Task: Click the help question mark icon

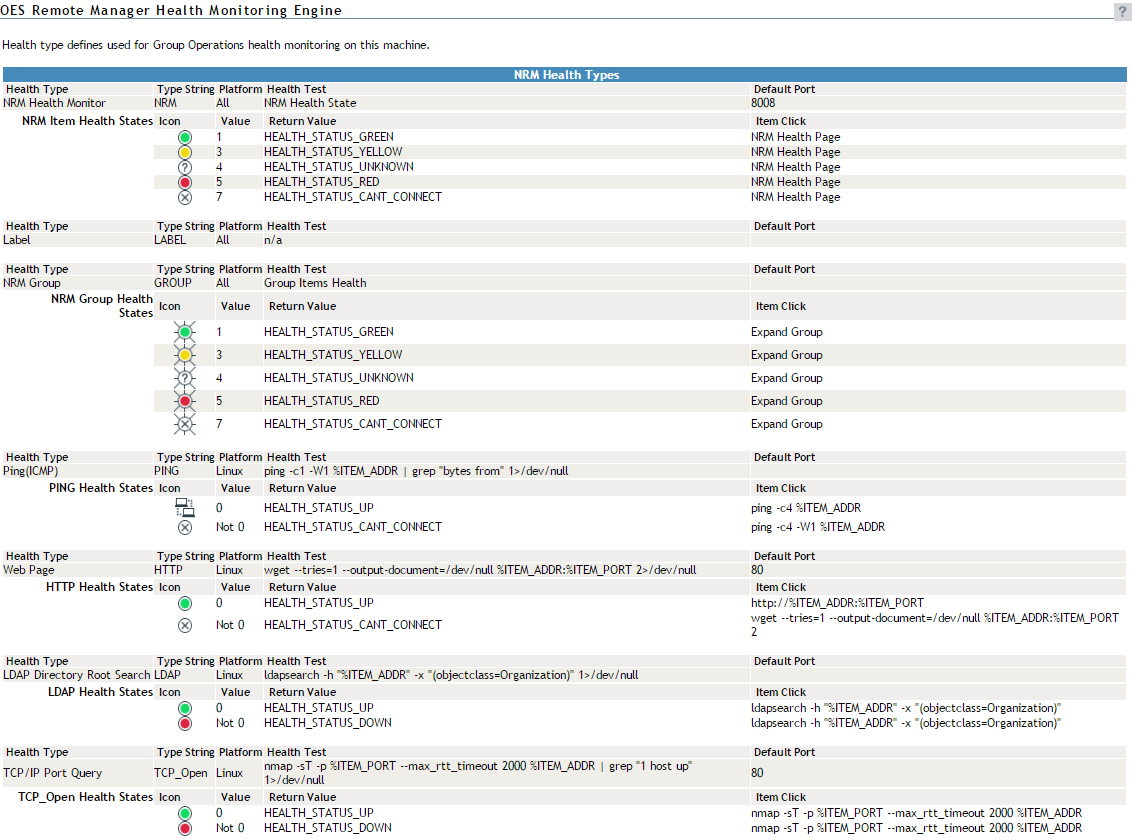Action: (x=1122, y=11)
